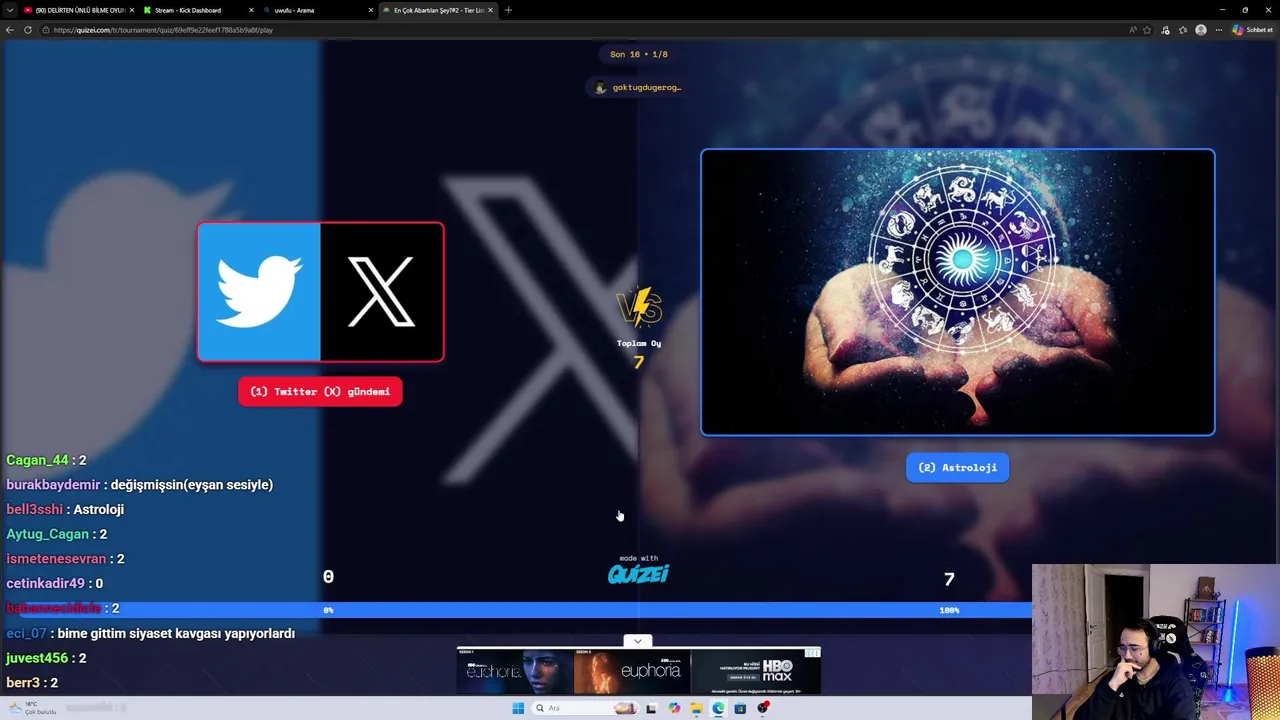This screenshot has height=720, width=1280.
Task: Click chat username ismetenesevran
Action: point(56,559)
